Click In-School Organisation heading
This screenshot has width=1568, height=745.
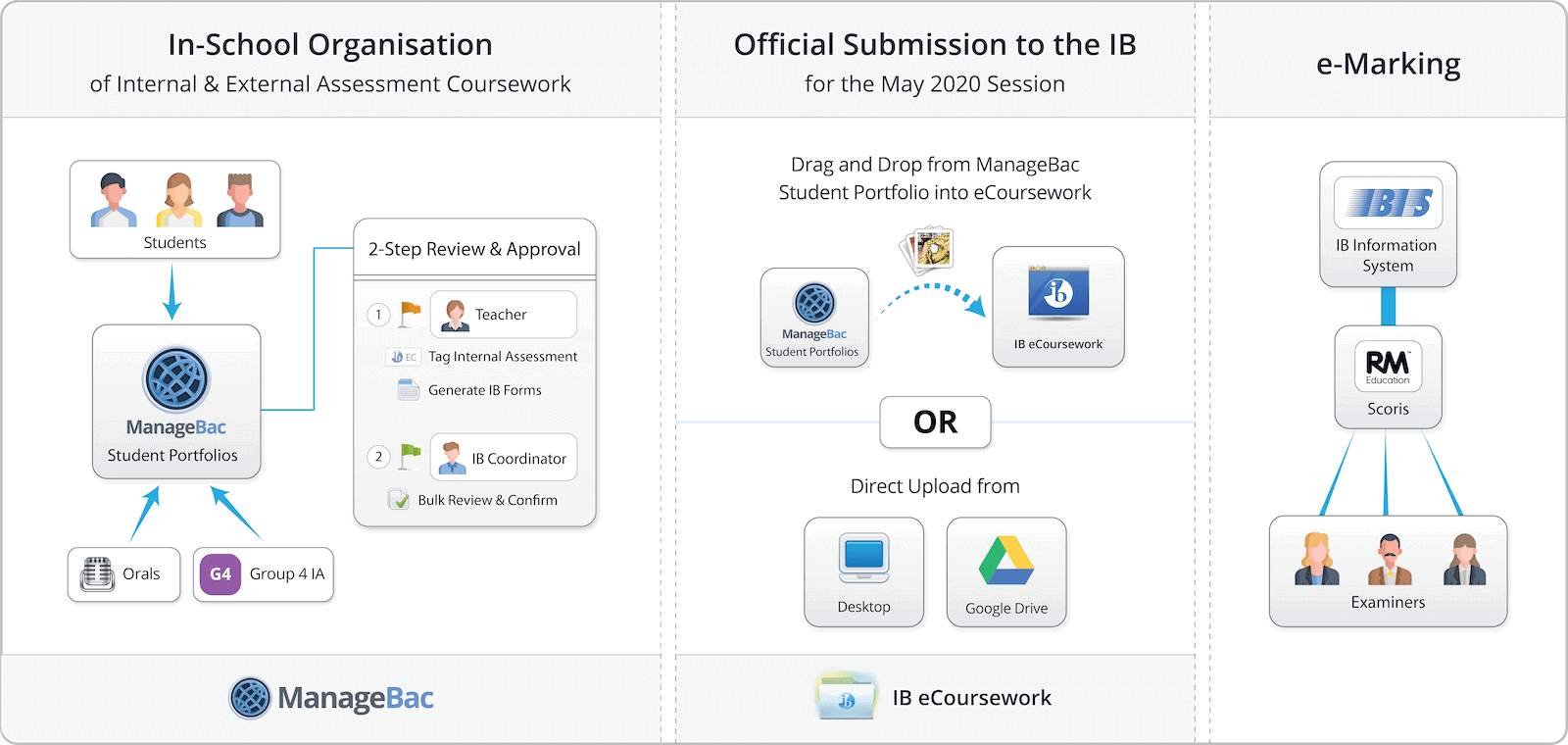coord(330,45)
